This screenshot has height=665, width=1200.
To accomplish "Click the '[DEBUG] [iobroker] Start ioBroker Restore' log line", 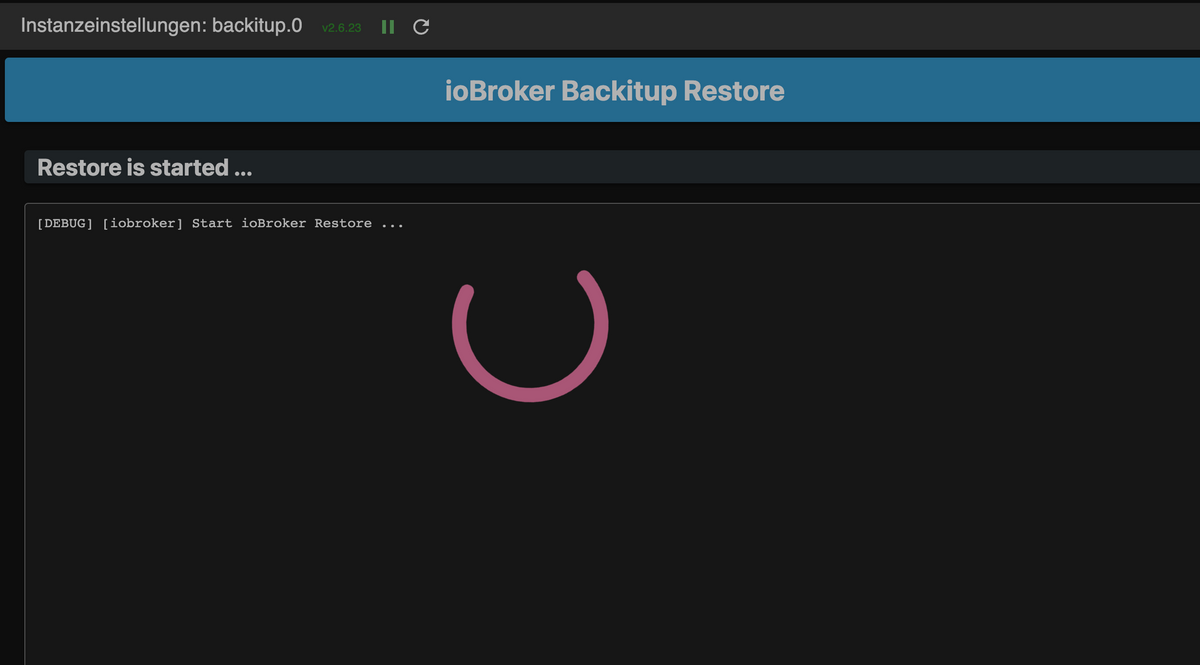I will (220, 223).
